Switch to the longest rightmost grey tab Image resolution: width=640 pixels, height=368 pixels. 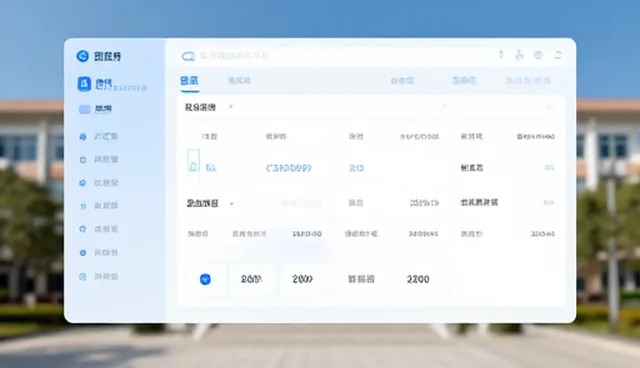[528, 80]
